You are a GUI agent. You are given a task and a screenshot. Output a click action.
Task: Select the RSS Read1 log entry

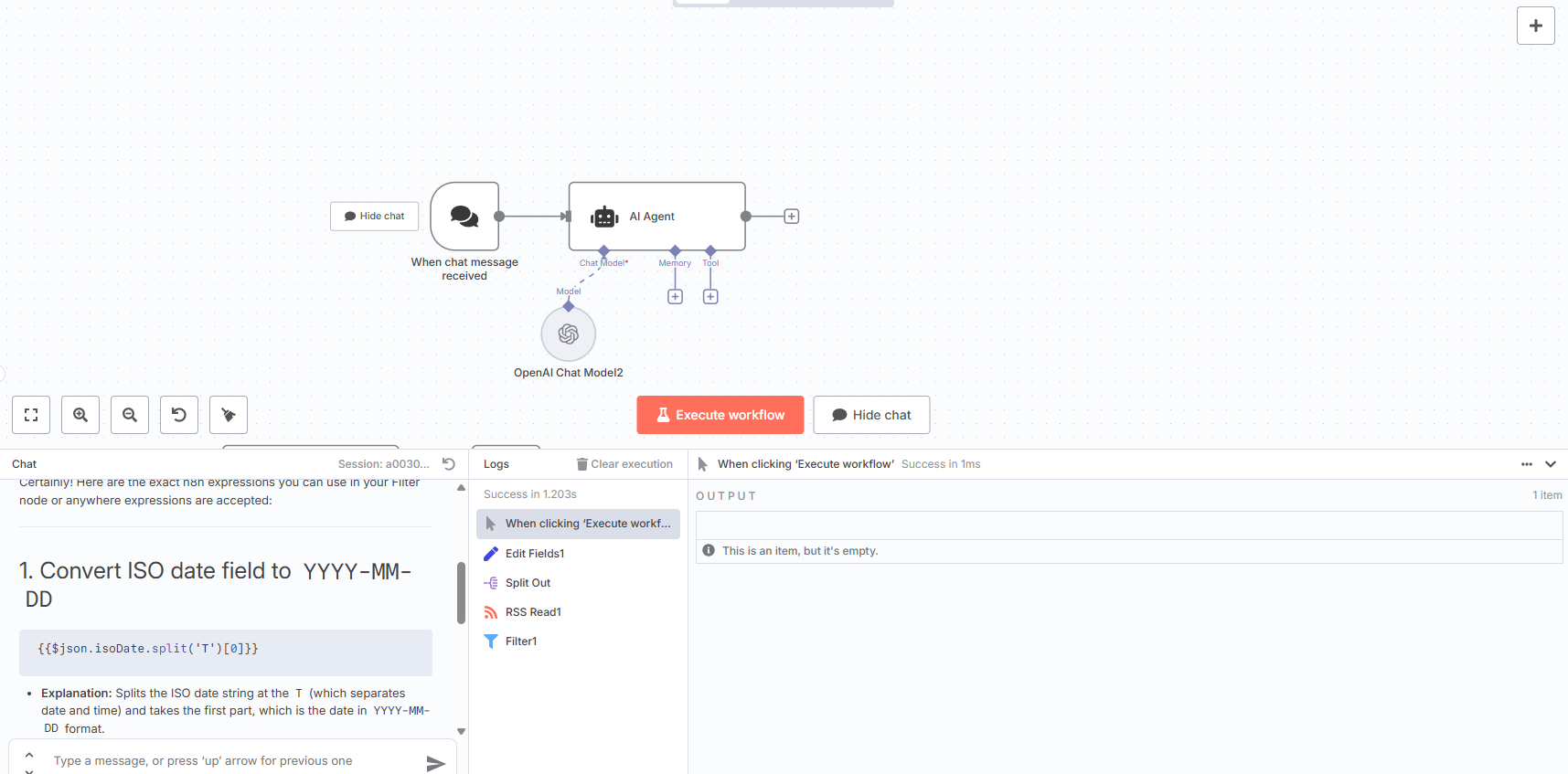[578, 612]
